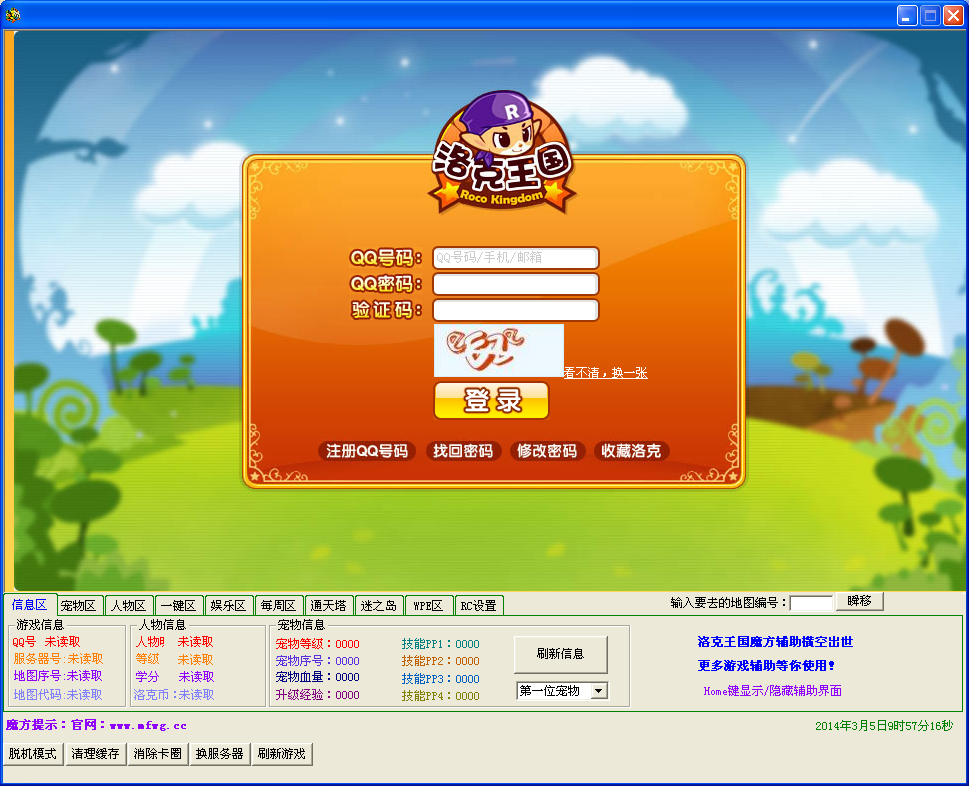Select the 人物区 tab
Image resolution: width=969 pixels, height=786 pixels.
click(x=129, y=606)
